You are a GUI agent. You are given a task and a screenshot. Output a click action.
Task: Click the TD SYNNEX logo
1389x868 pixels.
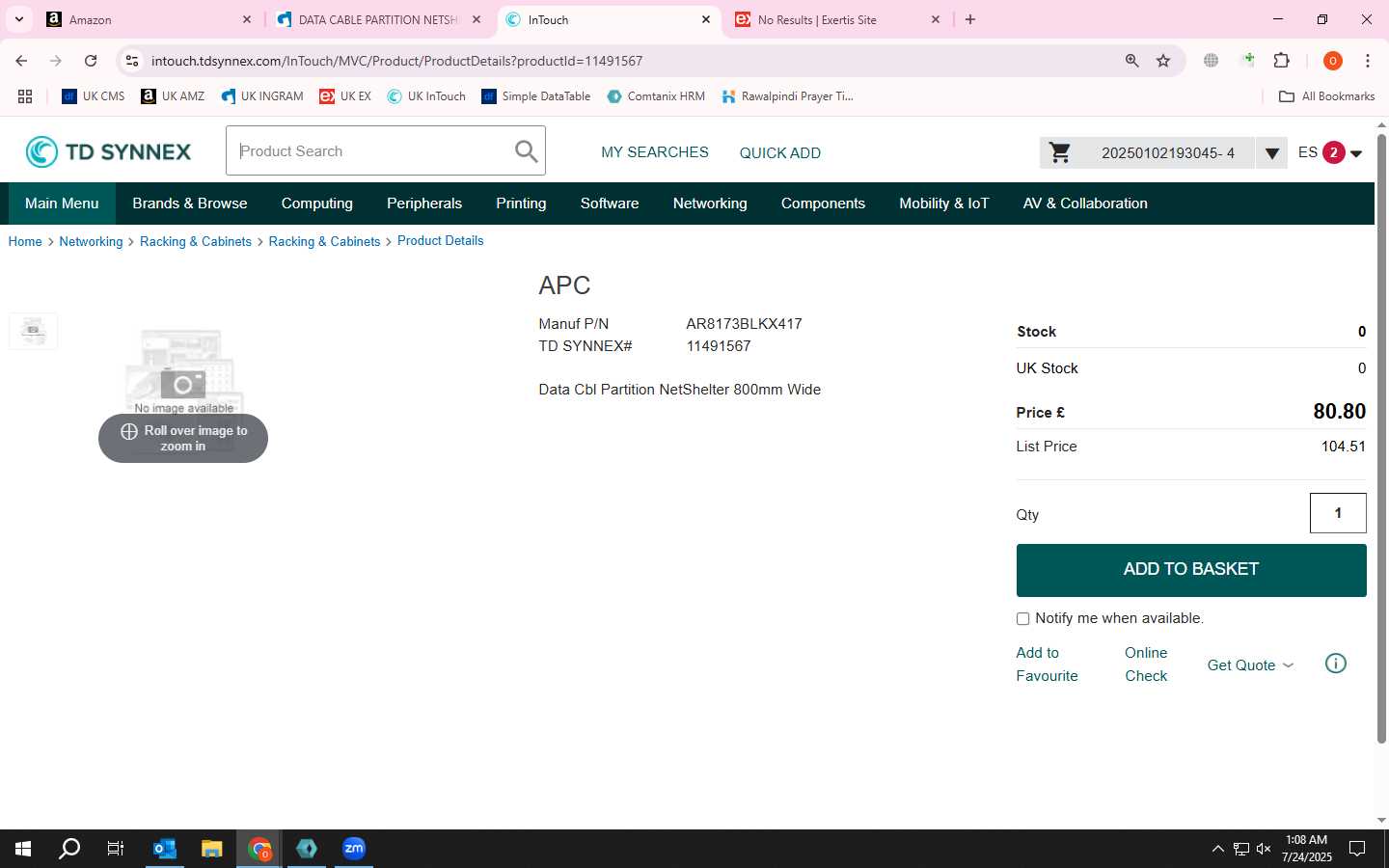tap(108, 151)
